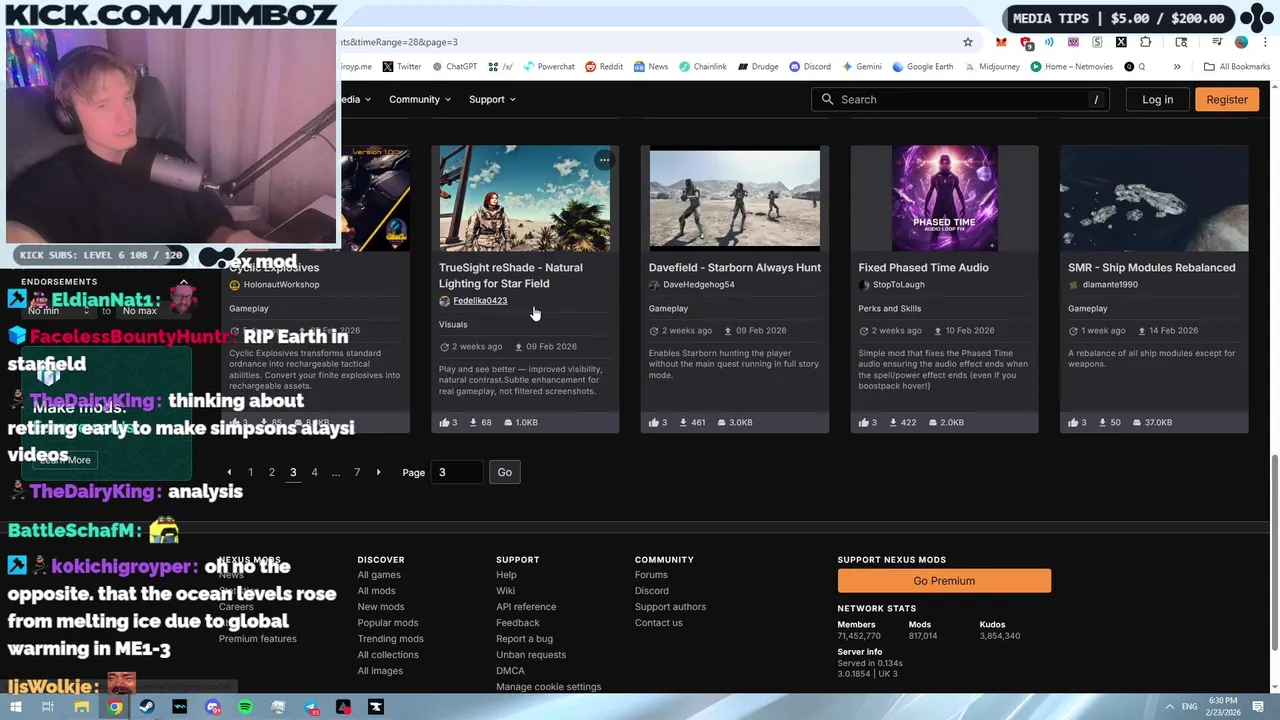
Task: Go to results page 1
Action: (251, 472)
